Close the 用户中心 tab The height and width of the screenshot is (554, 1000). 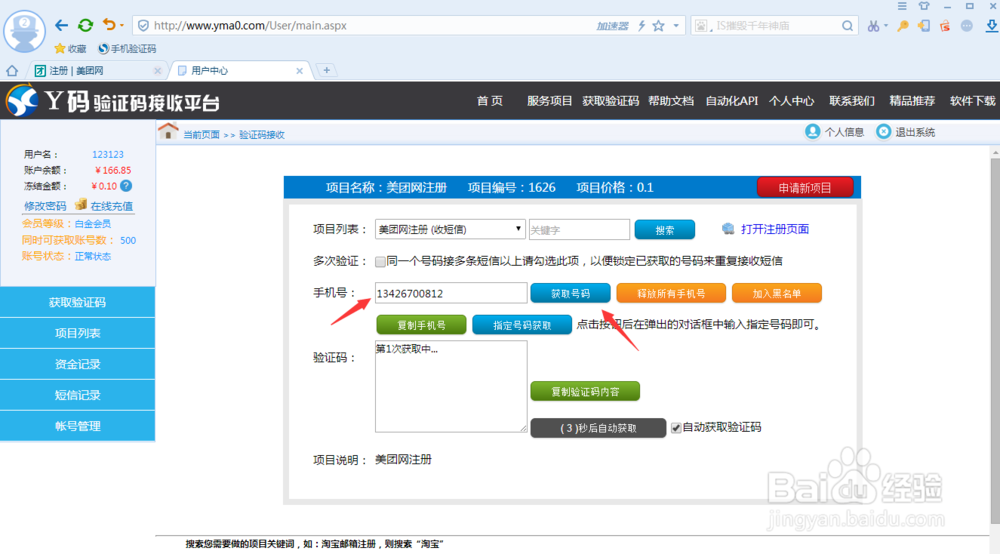[299, 71]
